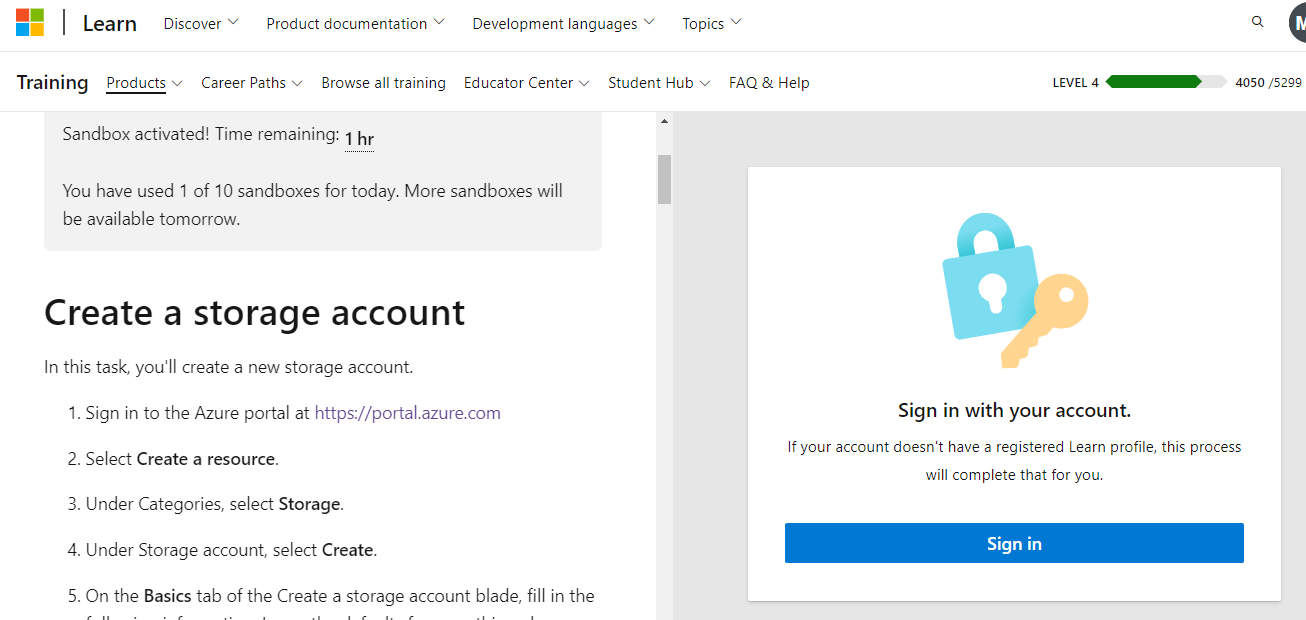Click the blue Sign in button
Viewport: 1306px width, 620px height.
(x=1014, y=543)
